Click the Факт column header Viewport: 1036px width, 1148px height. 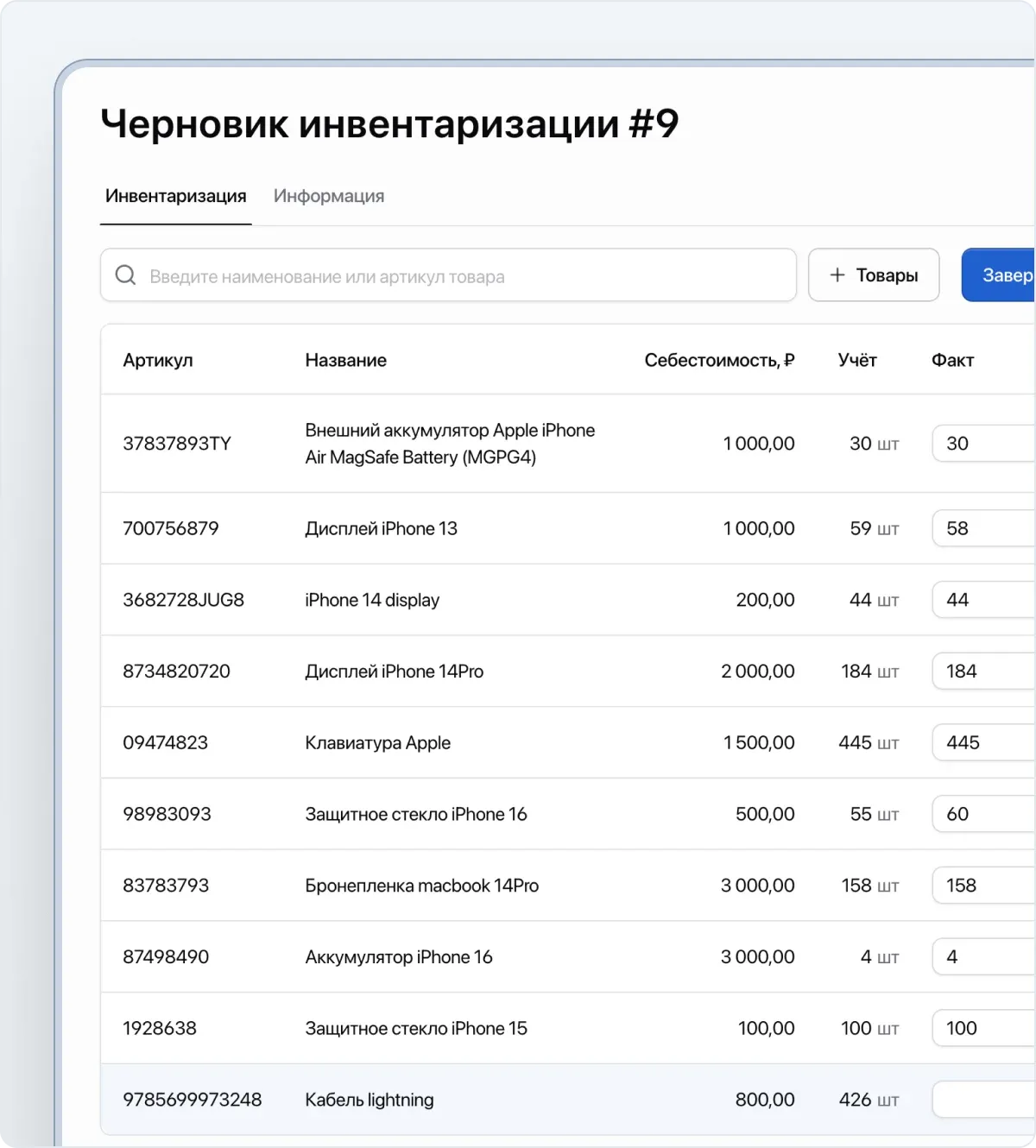pyautogui.click(x=952, y=360)
